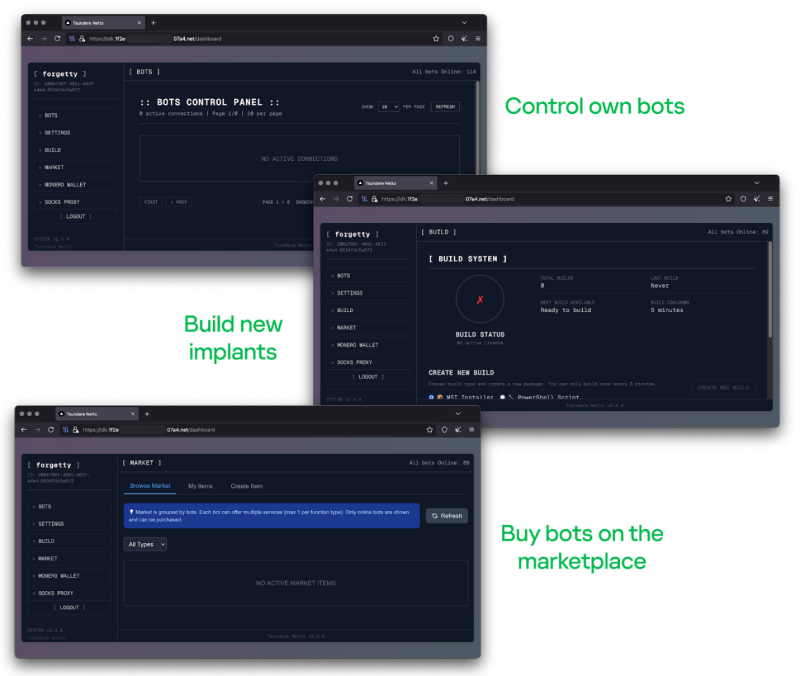Bookmark the page in the Bots window
The width and height of the screenshot is (800, 676).
coord(436,38)
